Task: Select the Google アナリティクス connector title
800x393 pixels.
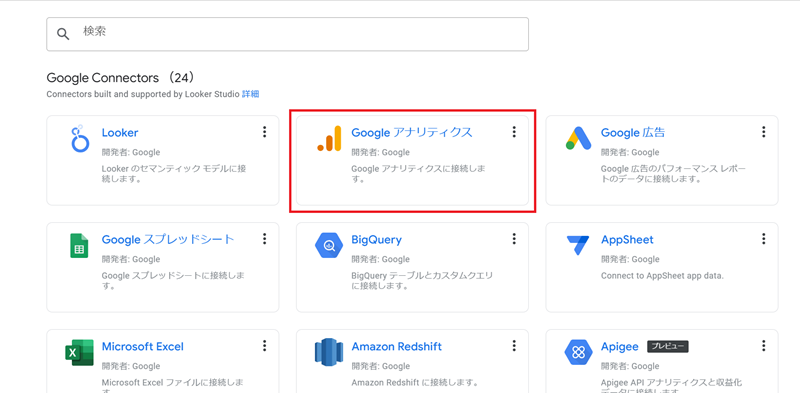Action: click(412, 133)
